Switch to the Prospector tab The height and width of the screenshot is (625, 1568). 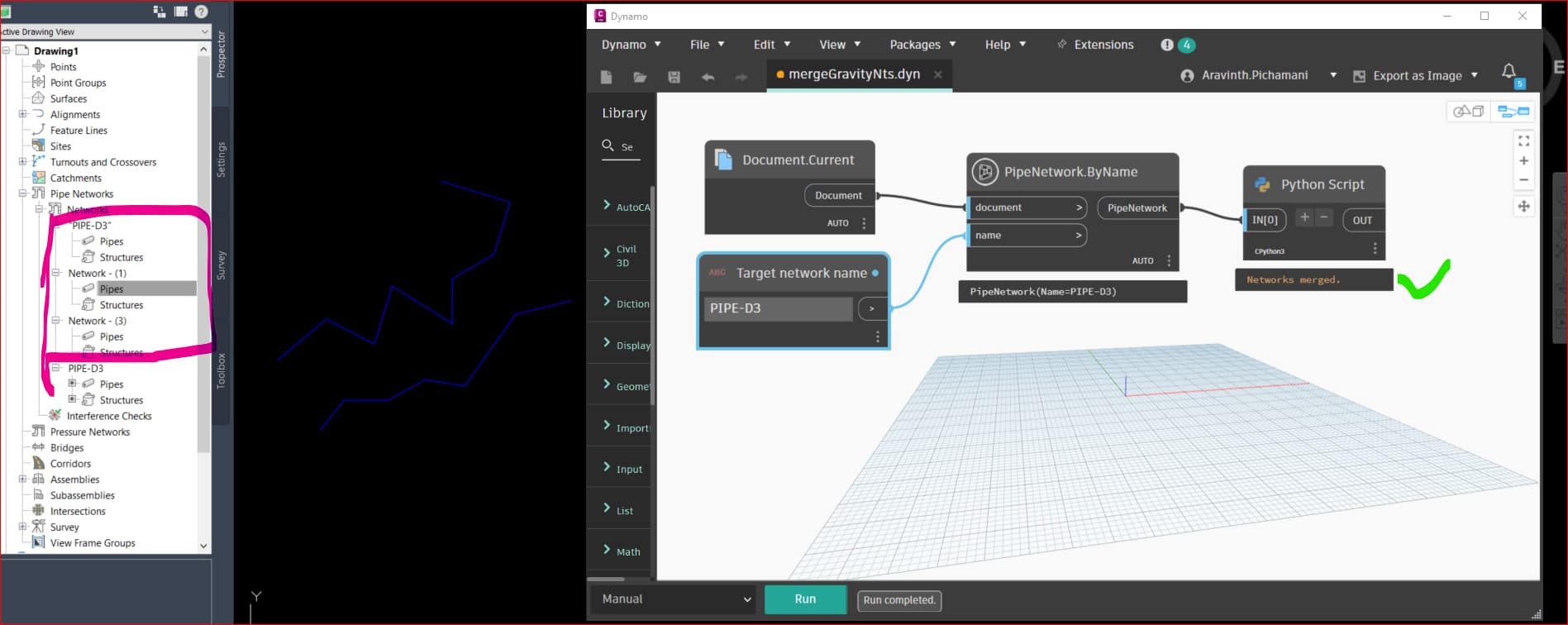pyautogui.click(x=221, y=55)
